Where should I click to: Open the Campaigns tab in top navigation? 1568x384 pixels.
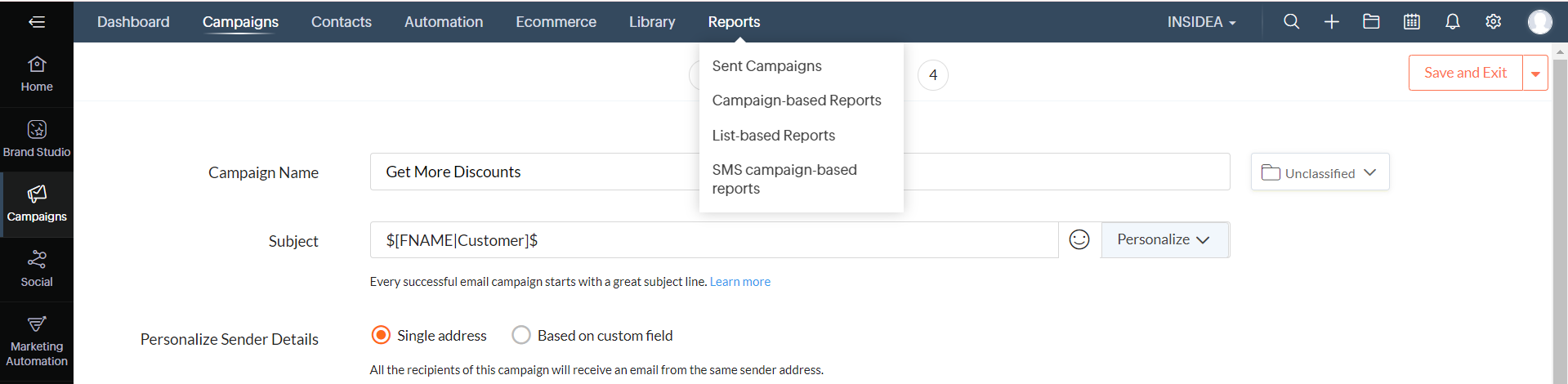tap(240, 22)
